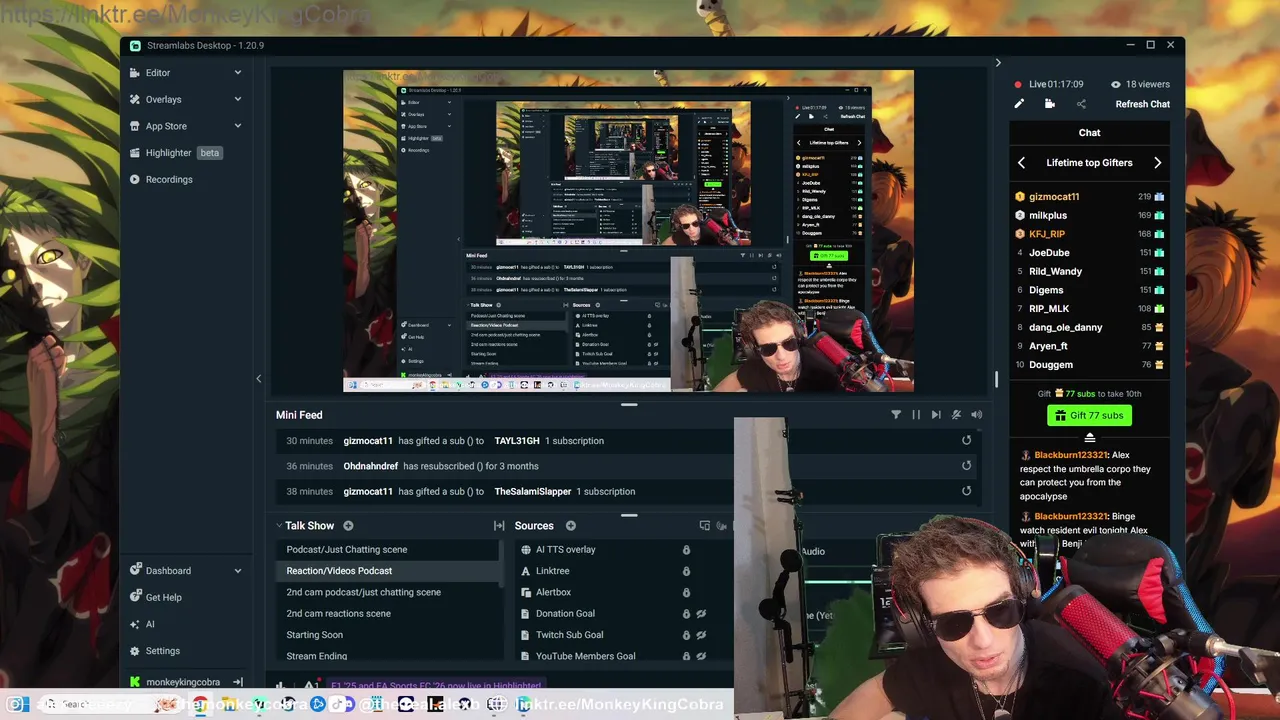Collapse the gifters leaderboard widget arrow
This screenshot has width=1280, height=720.
(x=1089, y=438)
